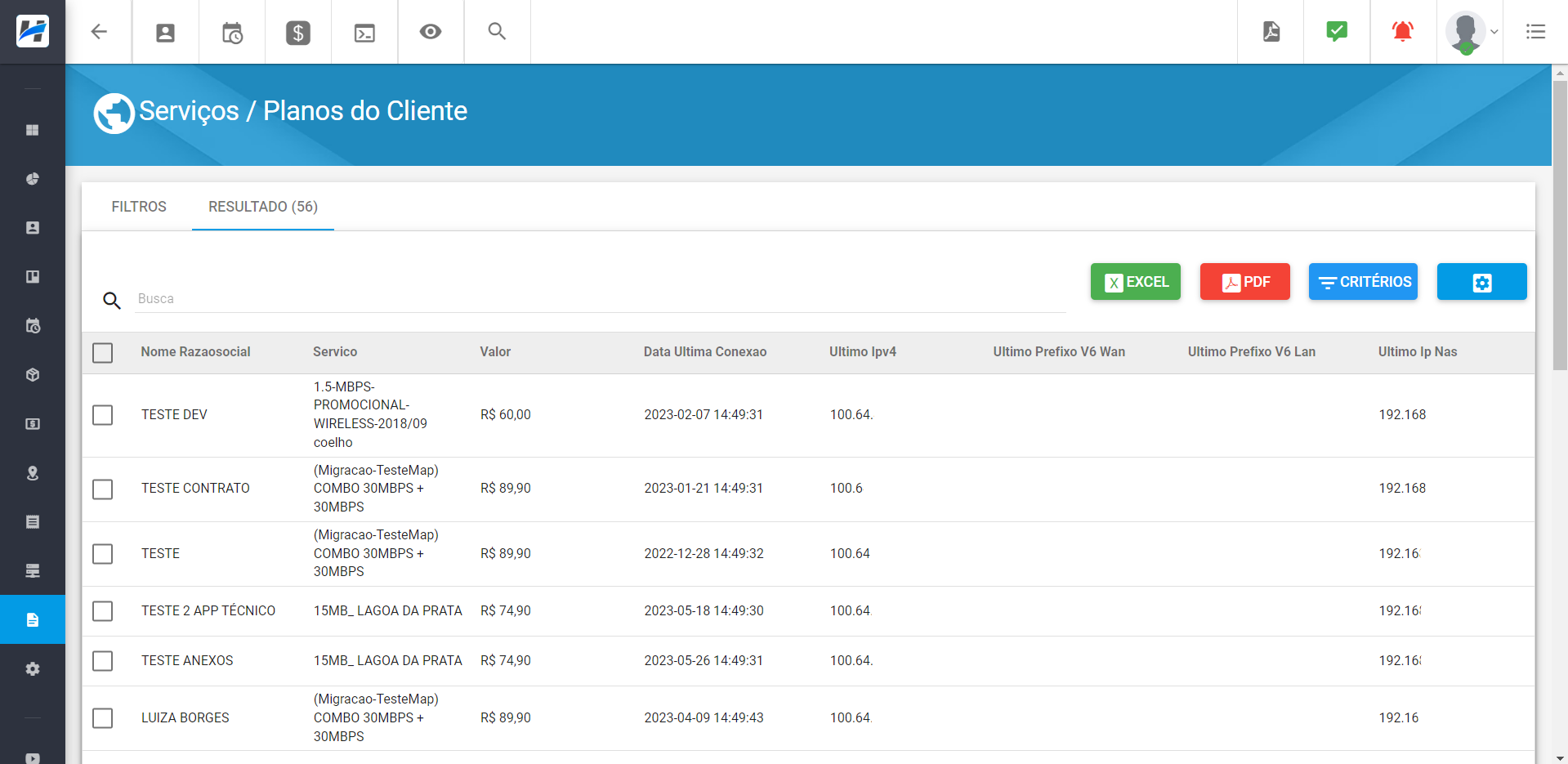Sort by Ultimo Ip Nas column header
The image size is (1568, 764).
[1418, 352]
